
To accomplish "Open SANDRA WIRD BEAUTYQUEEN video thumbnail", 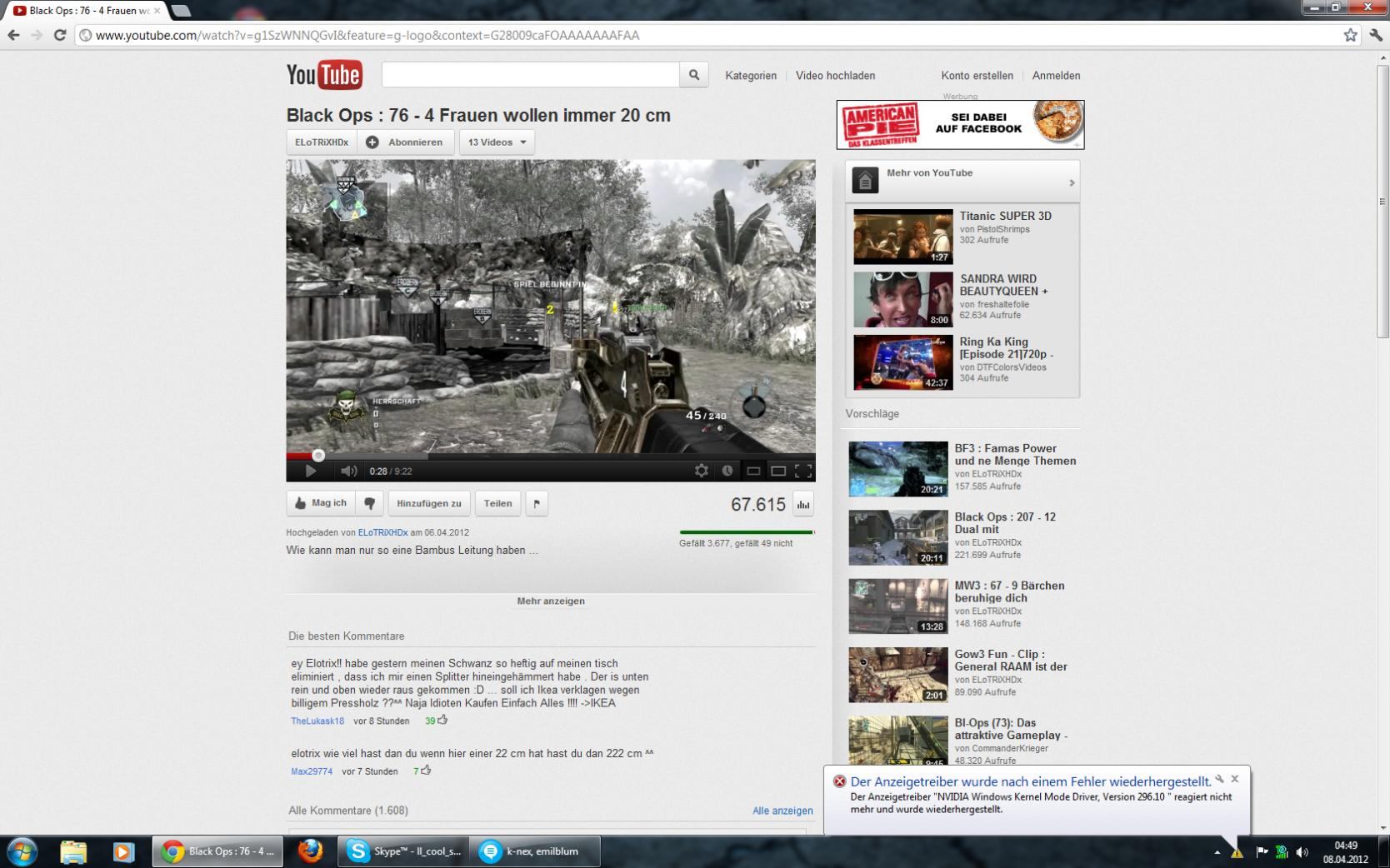I will point(902,300).
